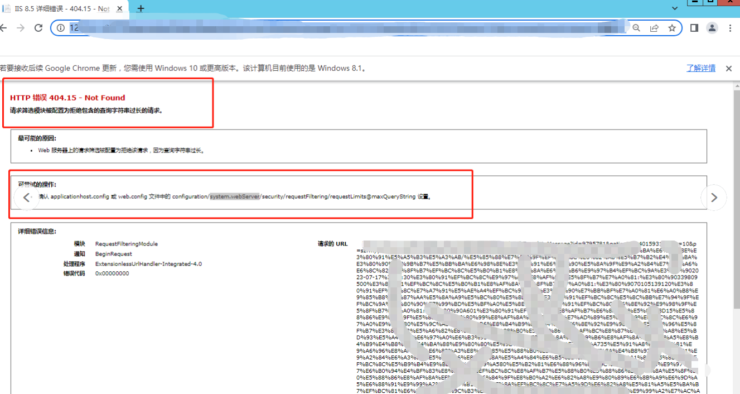Image resolution: width=740 pixels, height=394 pixels.
Task: Open the side panel icon
Action: tap(694, 28)
